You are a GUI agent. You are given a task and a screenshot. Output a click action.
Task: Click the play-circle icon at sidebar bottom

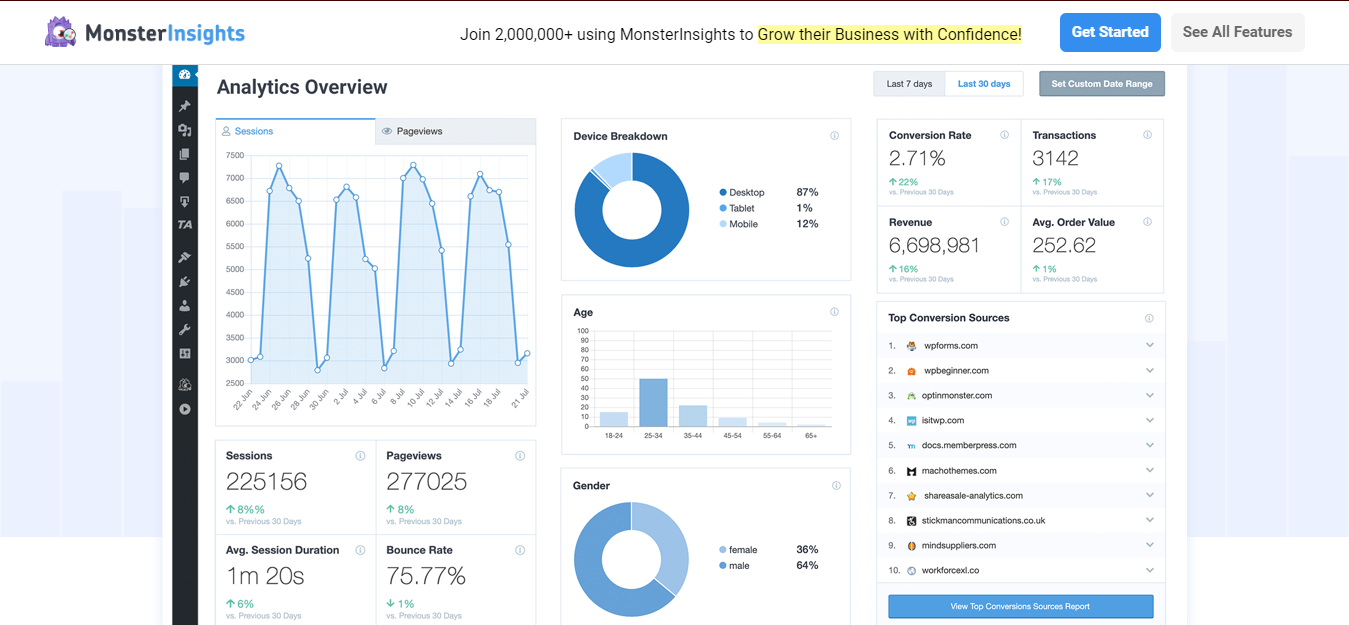tap(184, 409)
